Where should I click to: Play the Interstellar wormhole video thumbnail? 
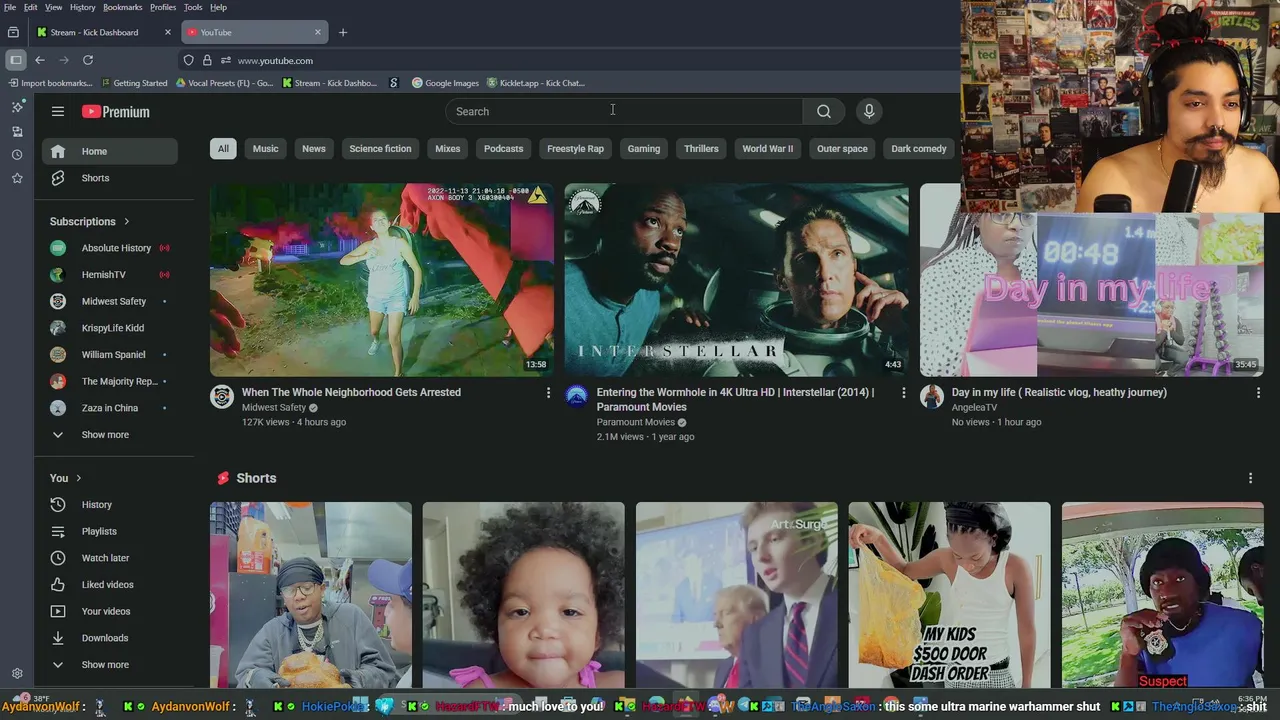click(x=737, y=280)
